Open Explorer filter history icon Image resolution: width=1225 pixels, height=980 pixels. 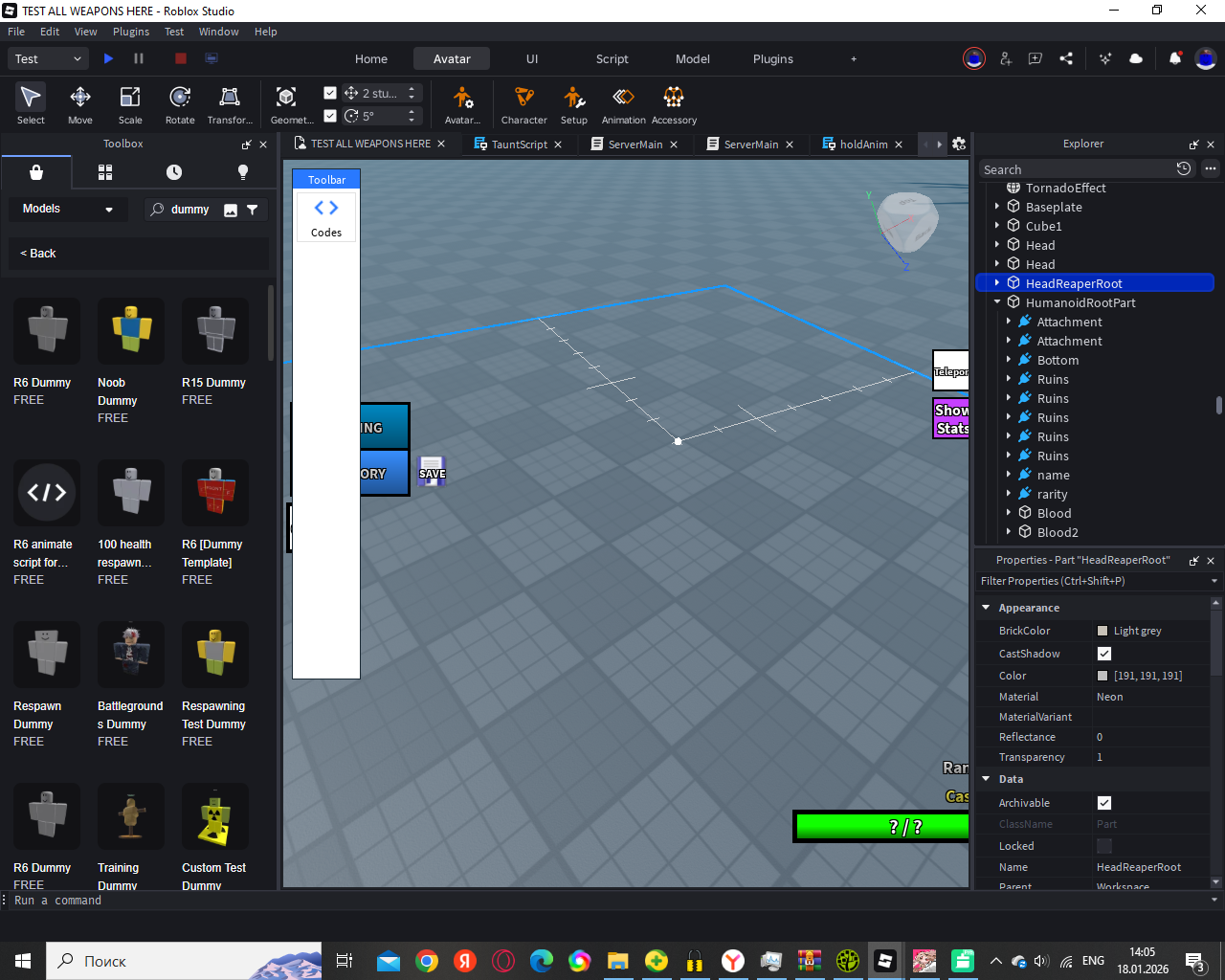(1184, 168)
